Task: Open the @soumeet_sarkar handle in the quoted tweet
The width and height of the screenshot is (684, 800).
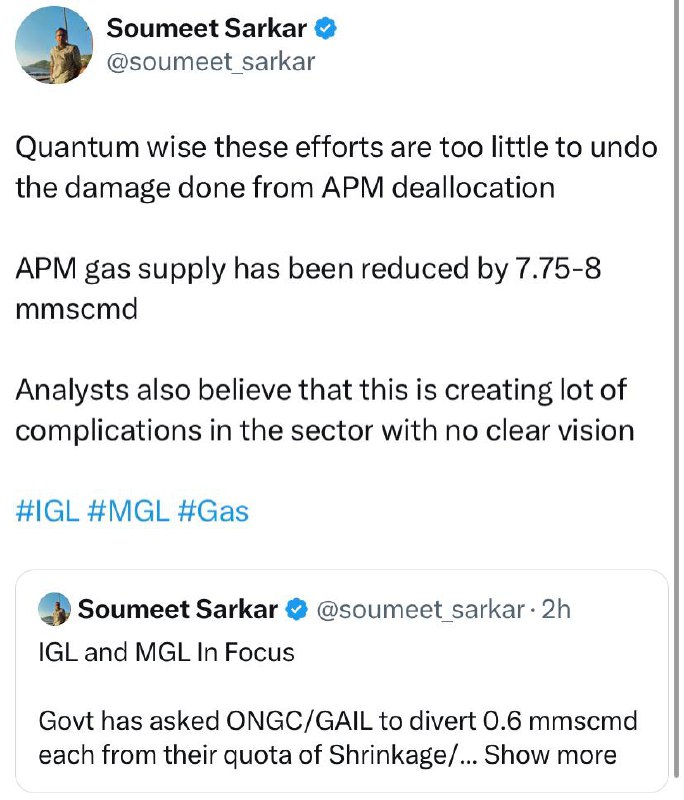Action: click(x=421, y=610)
